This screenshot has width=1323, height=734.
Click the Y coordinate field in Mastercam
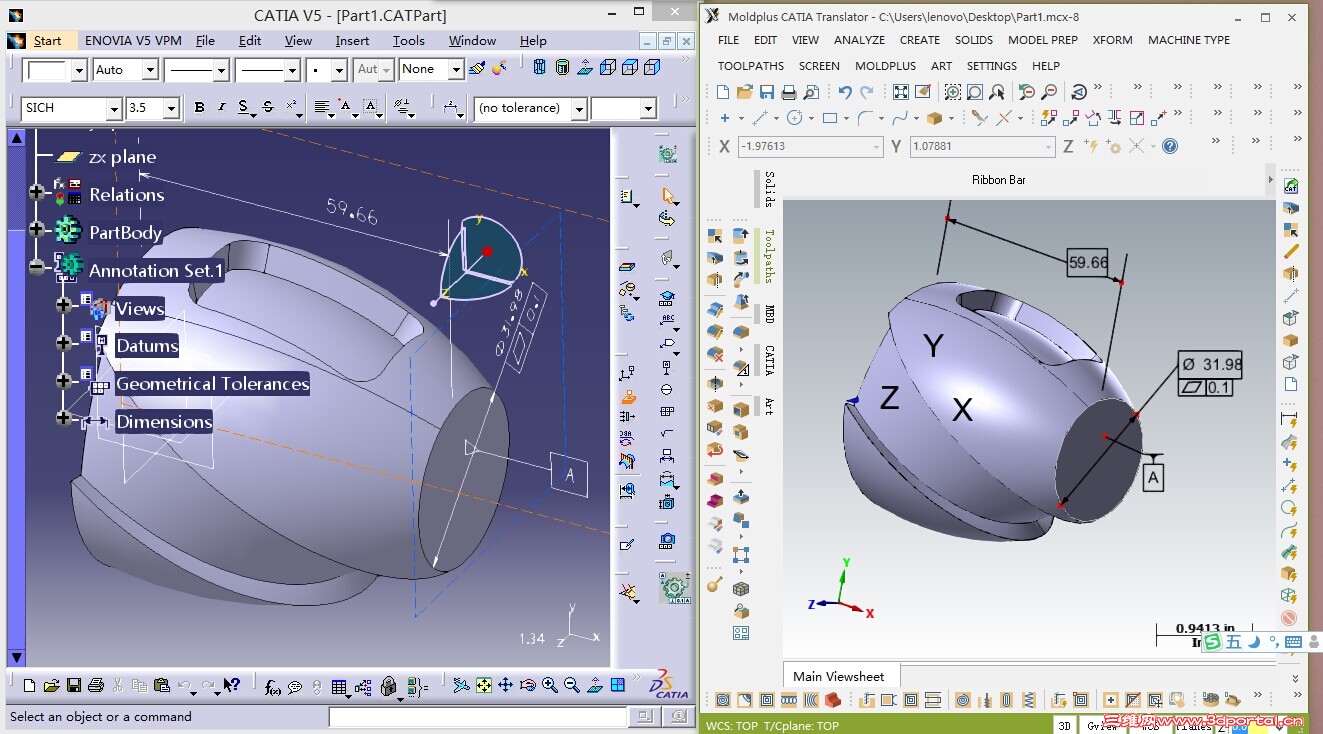982,146
